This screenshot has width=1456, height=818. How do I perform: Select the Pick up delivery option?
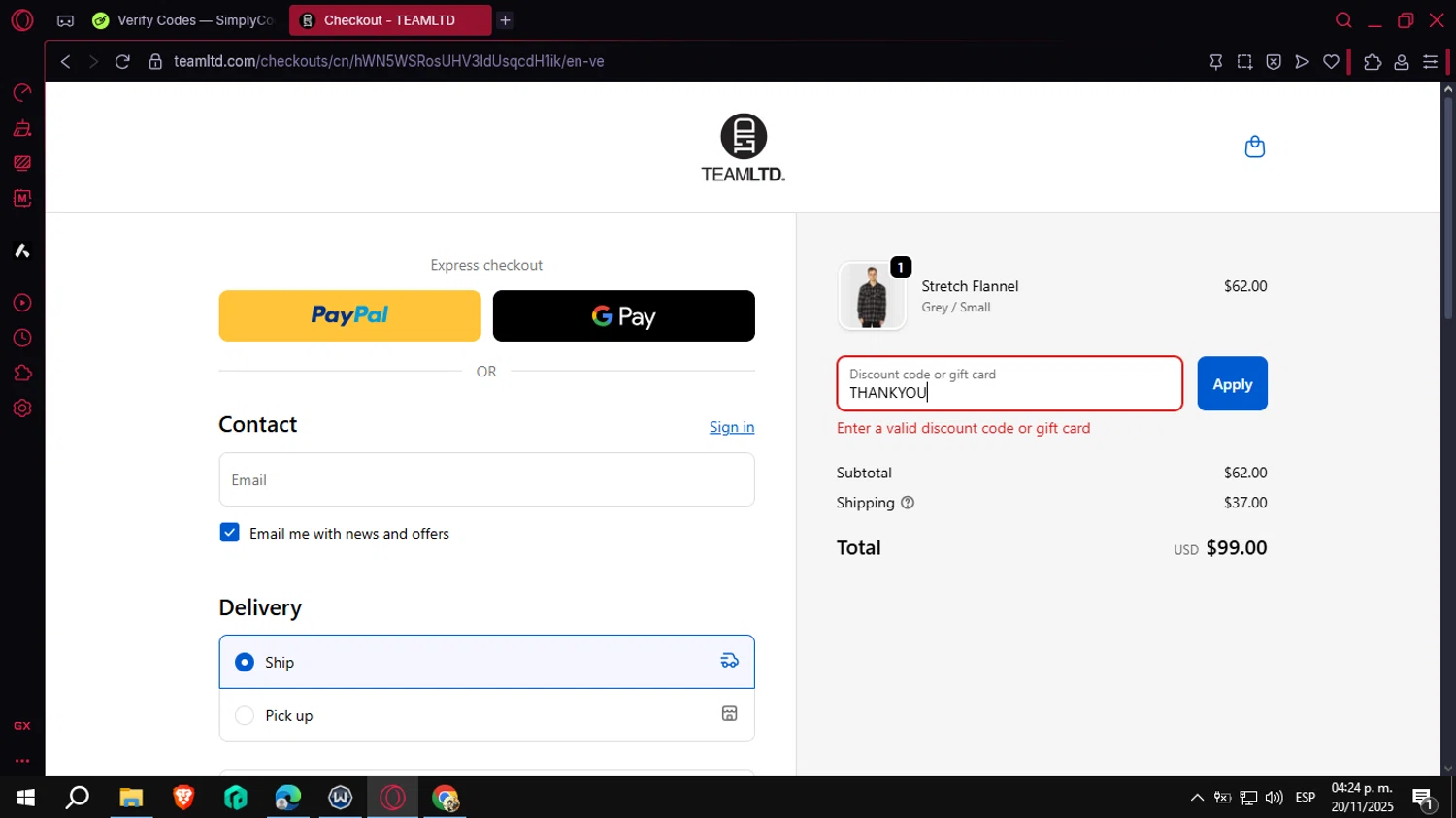pos(486,715)
